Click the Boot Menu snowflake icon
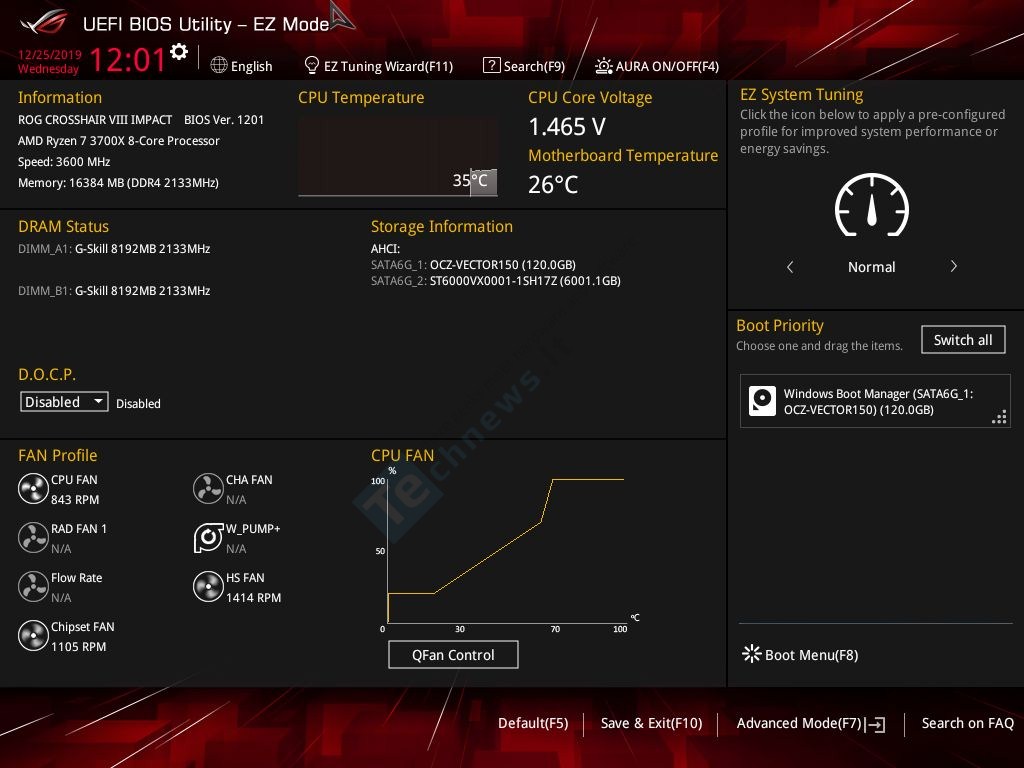 click(x=752, y=654)
